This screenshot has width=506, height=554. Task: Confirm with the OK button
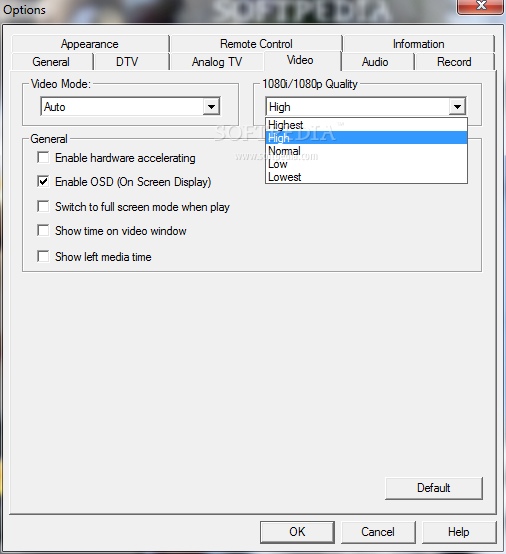[297, 532]
